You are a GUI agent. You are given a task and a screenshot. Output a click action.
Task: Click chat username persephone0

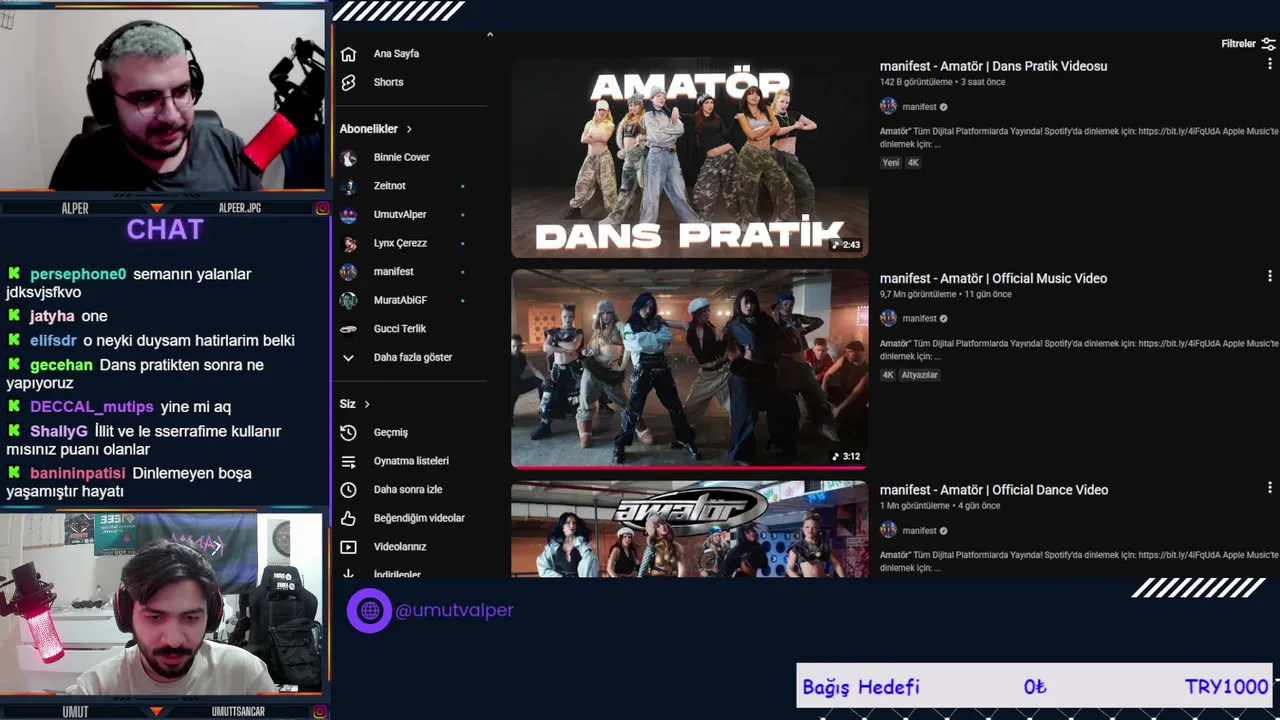78,274
